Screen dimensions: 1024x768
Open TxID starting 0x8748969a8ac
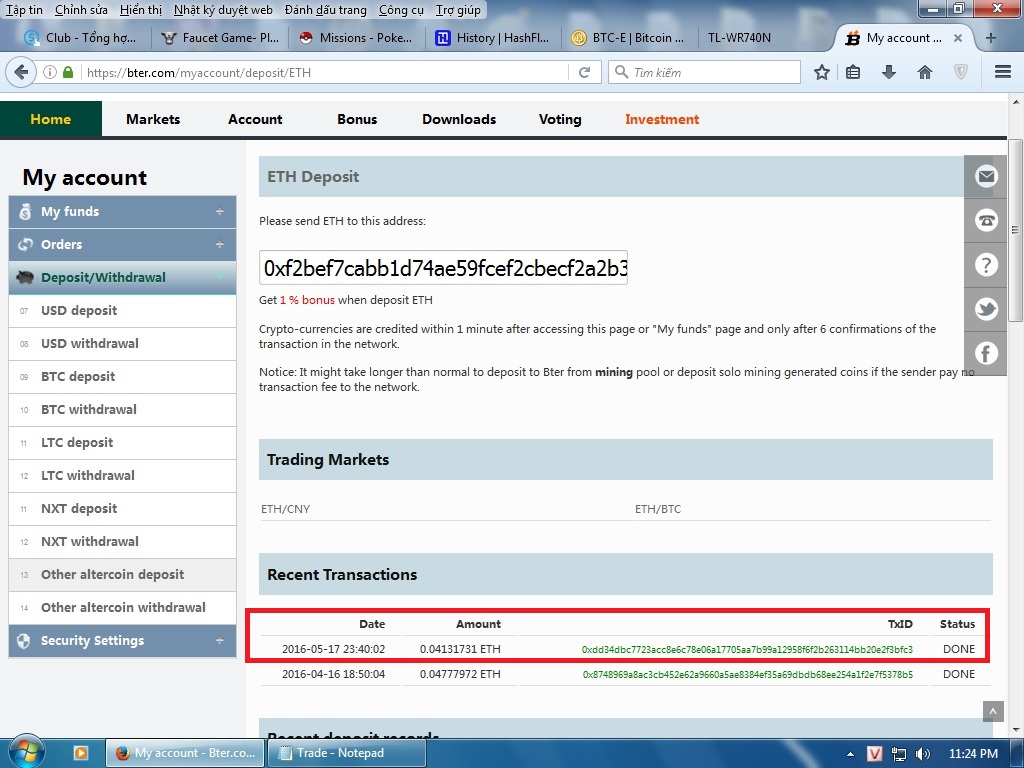coord(748,674)
